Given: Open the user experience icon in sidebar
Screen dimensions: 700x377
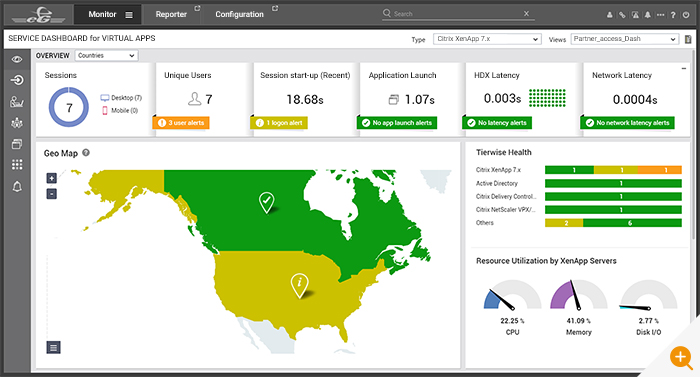Looking at the screenshot, I should 17,101.
